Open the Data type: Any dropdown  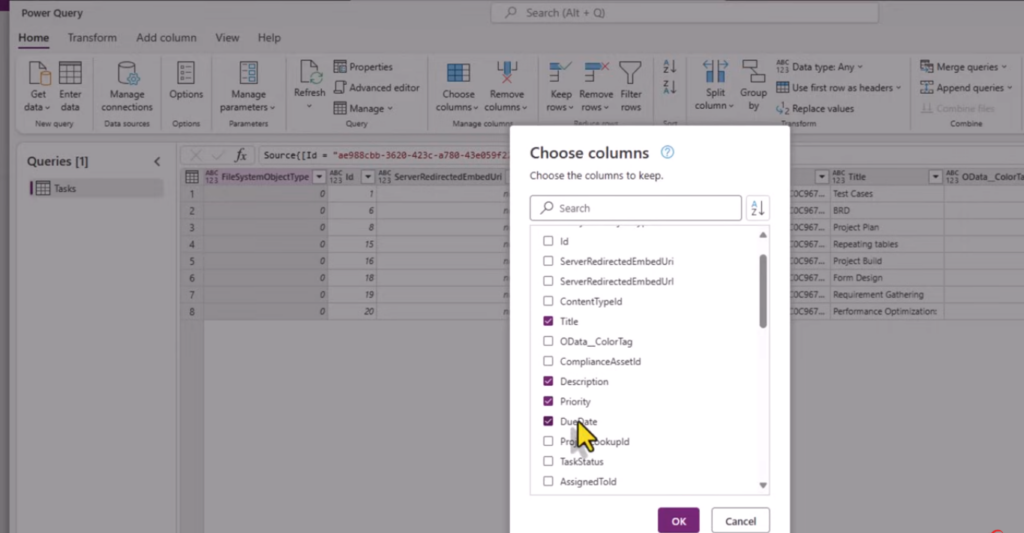click(820, 67)
